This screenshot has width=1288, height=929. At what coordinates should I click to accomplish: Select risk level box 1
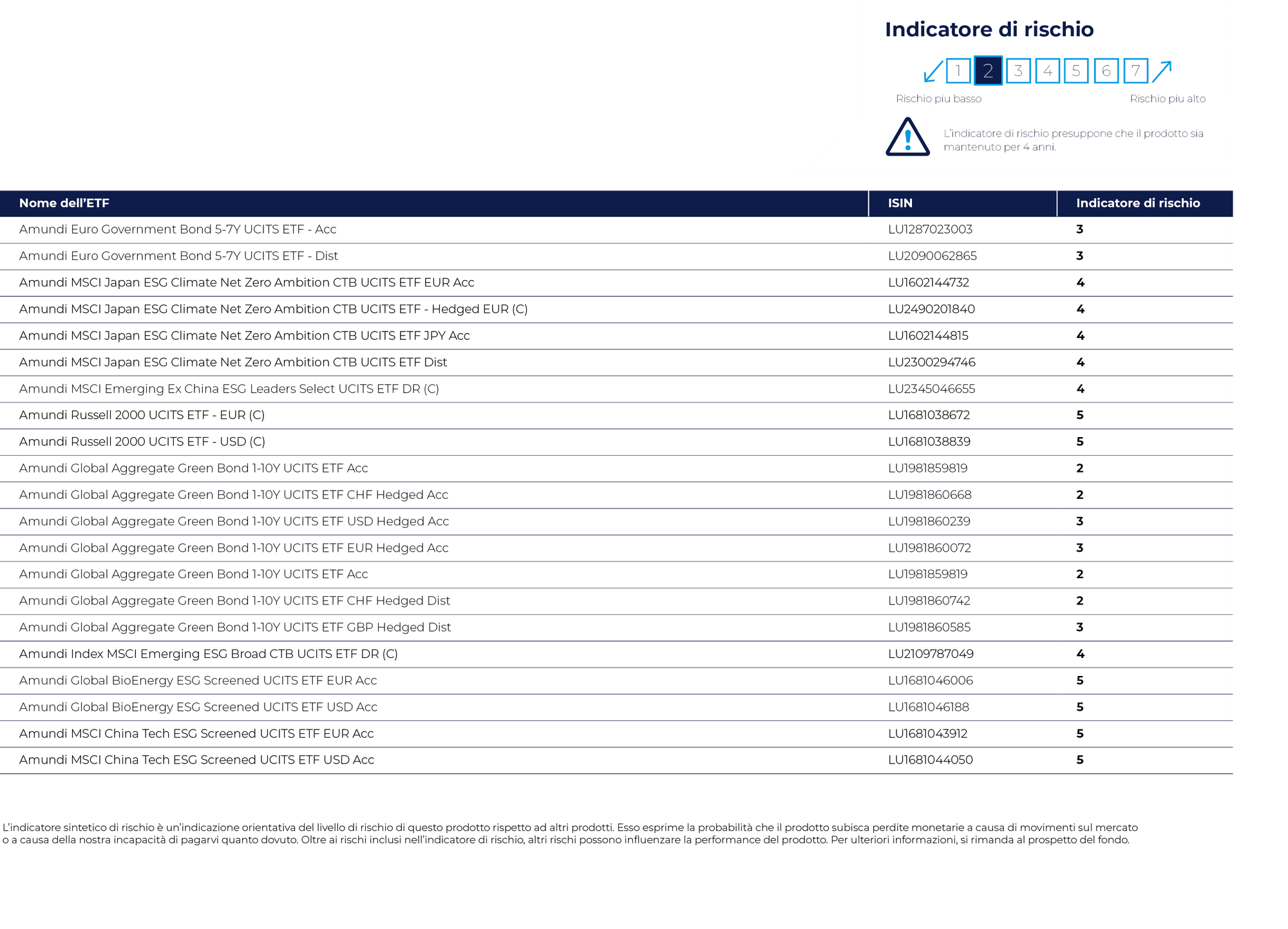point(958,71)
